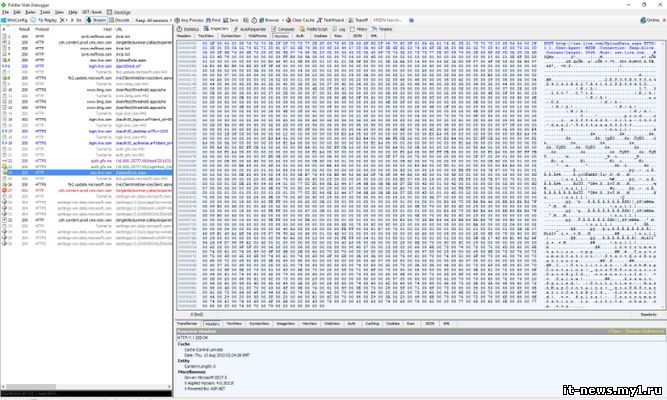Open the View menu

pos(59,12)
